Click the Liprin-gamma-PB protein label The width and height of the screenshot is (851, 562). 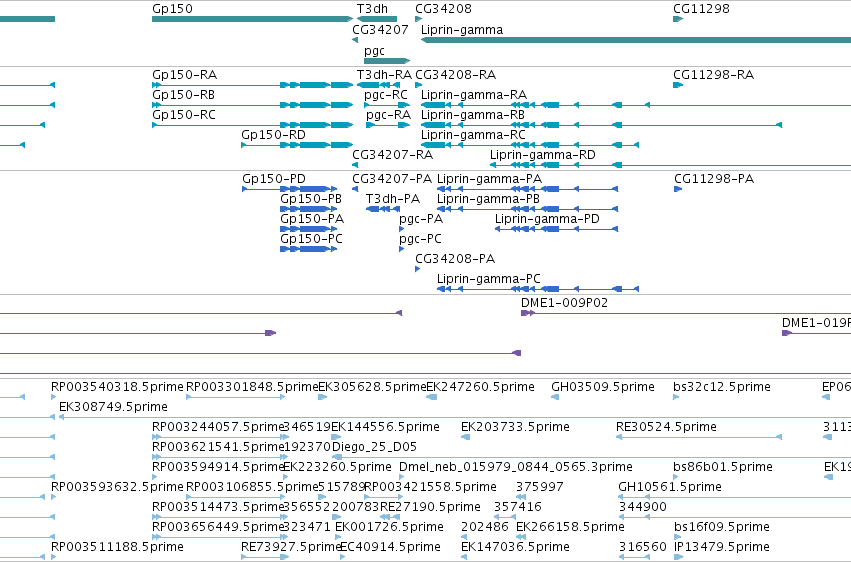coord(488,199)
